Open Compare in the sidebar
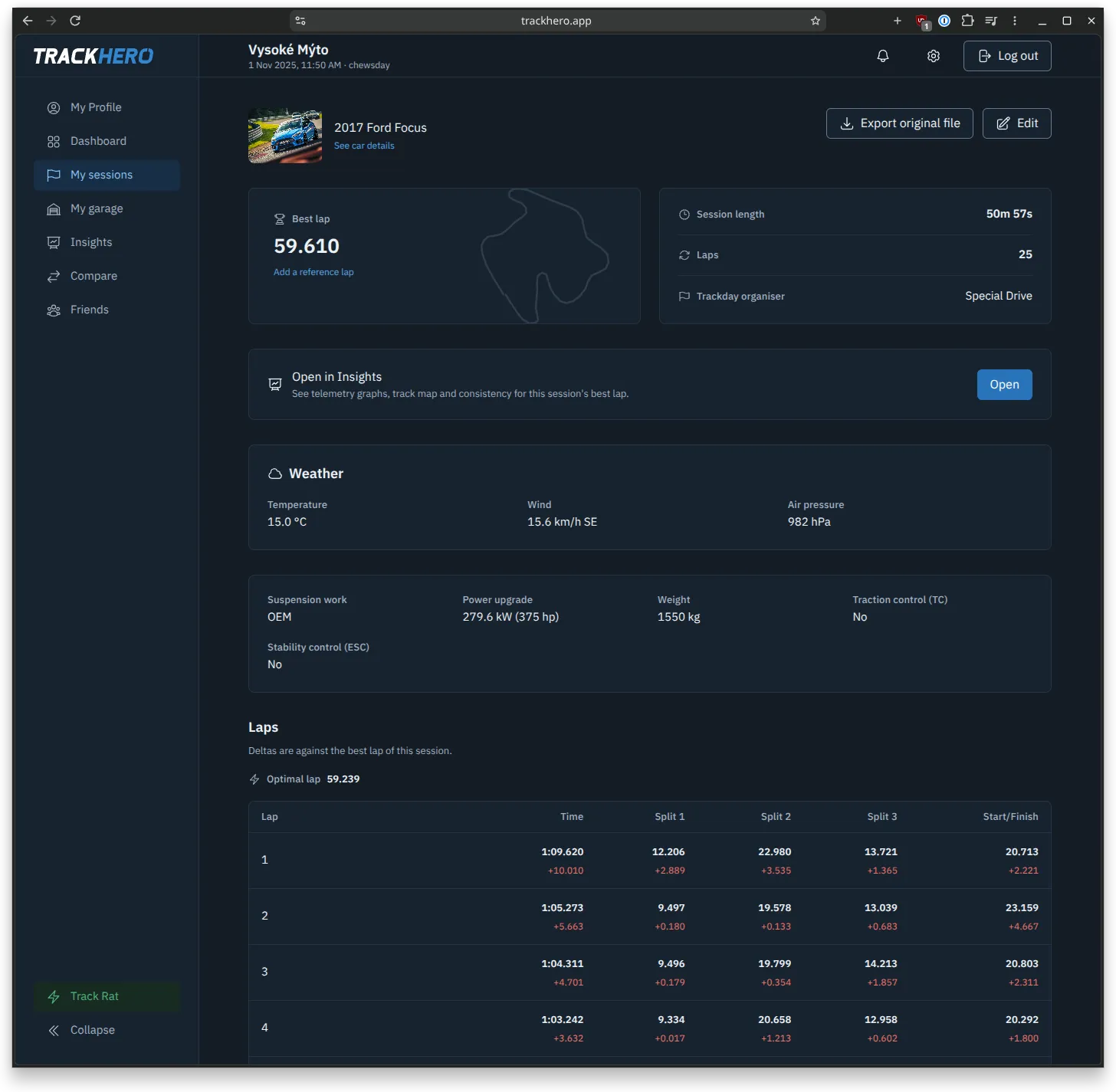This screenshot has height=1092, width=1116. coord(107,276)
